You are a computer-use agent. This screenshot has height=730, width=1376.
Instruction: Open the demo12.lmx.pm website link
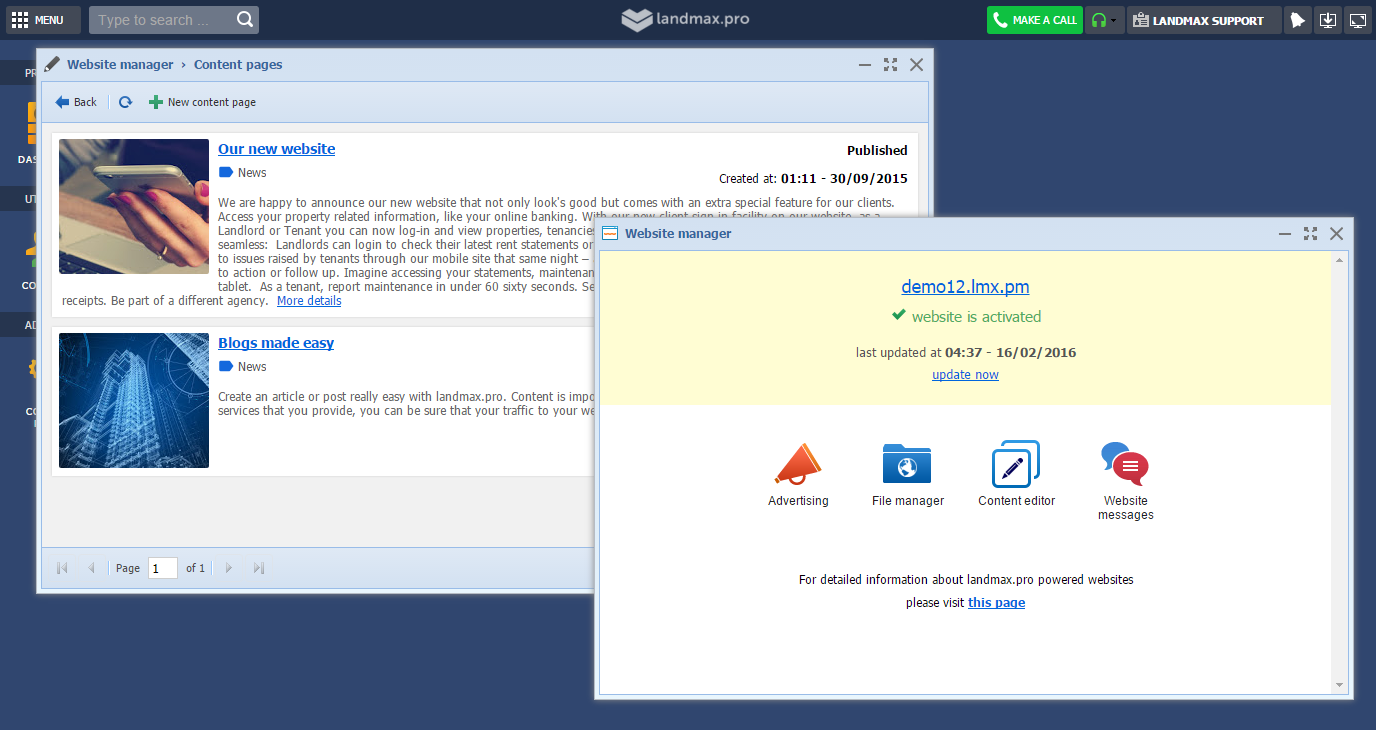(x=965, y=287)
